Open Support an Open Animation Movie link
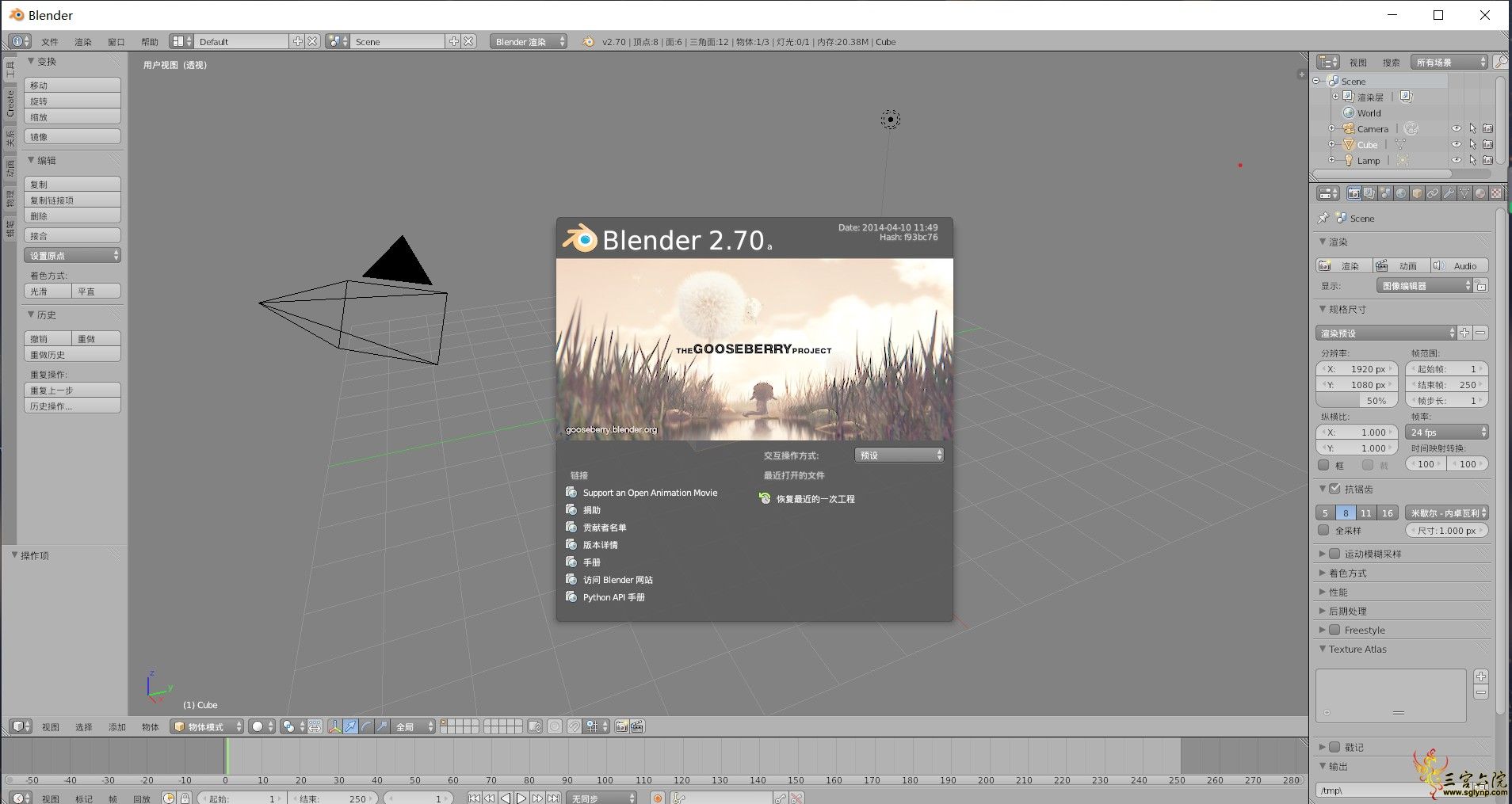The height and width of the screenshot is (804, 1512). click(650, 493)
